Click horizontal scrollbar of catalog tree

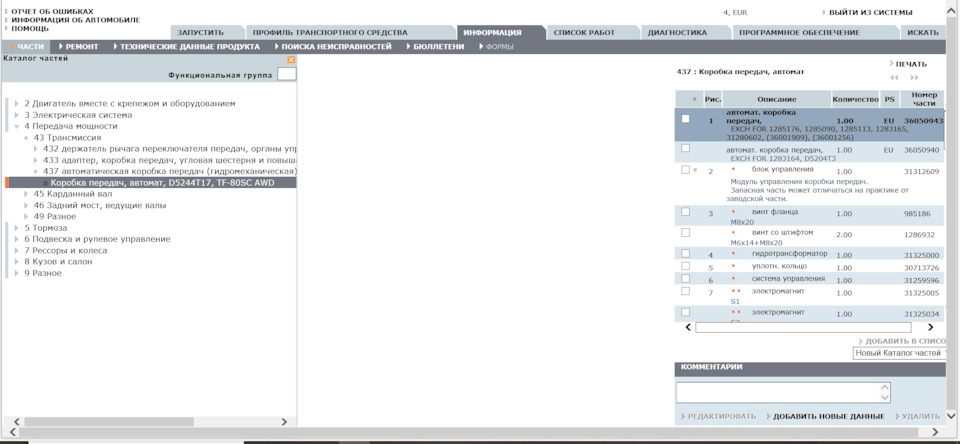point(109,422)
